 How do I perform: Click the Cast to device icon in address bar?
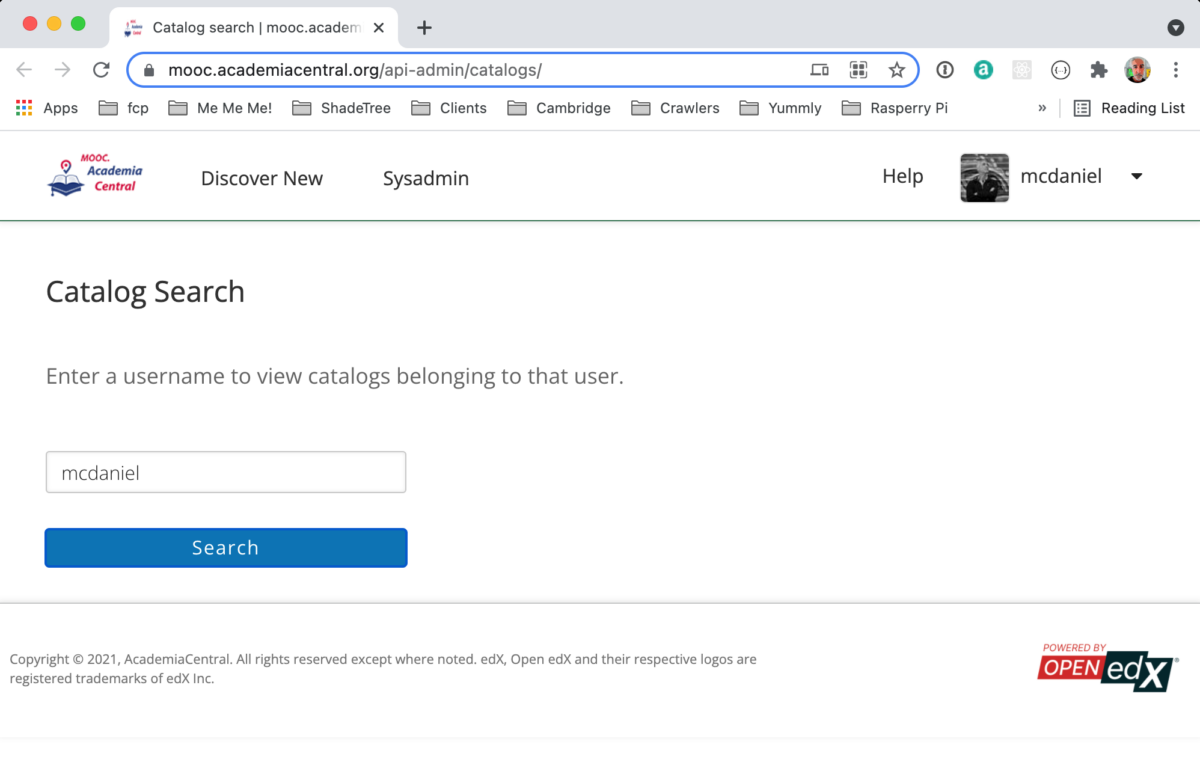point(819,70)
